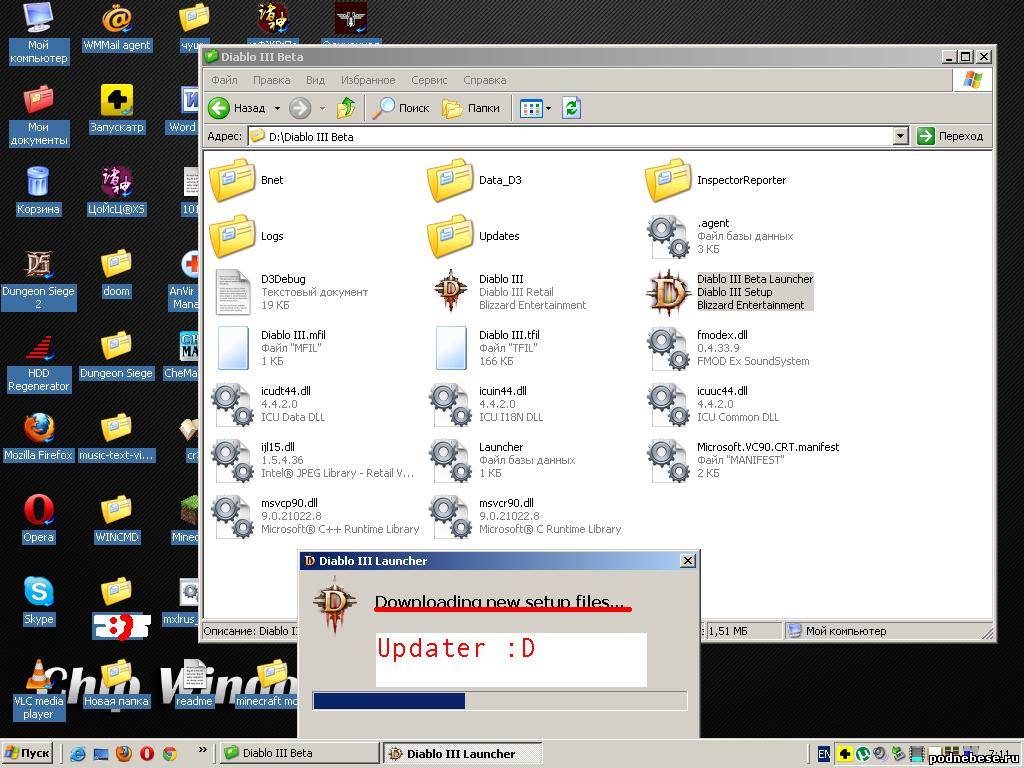The height and width of the screenshot is (768, 1024).
Task: Select the .agent database file icon
Action: point(669,236)
